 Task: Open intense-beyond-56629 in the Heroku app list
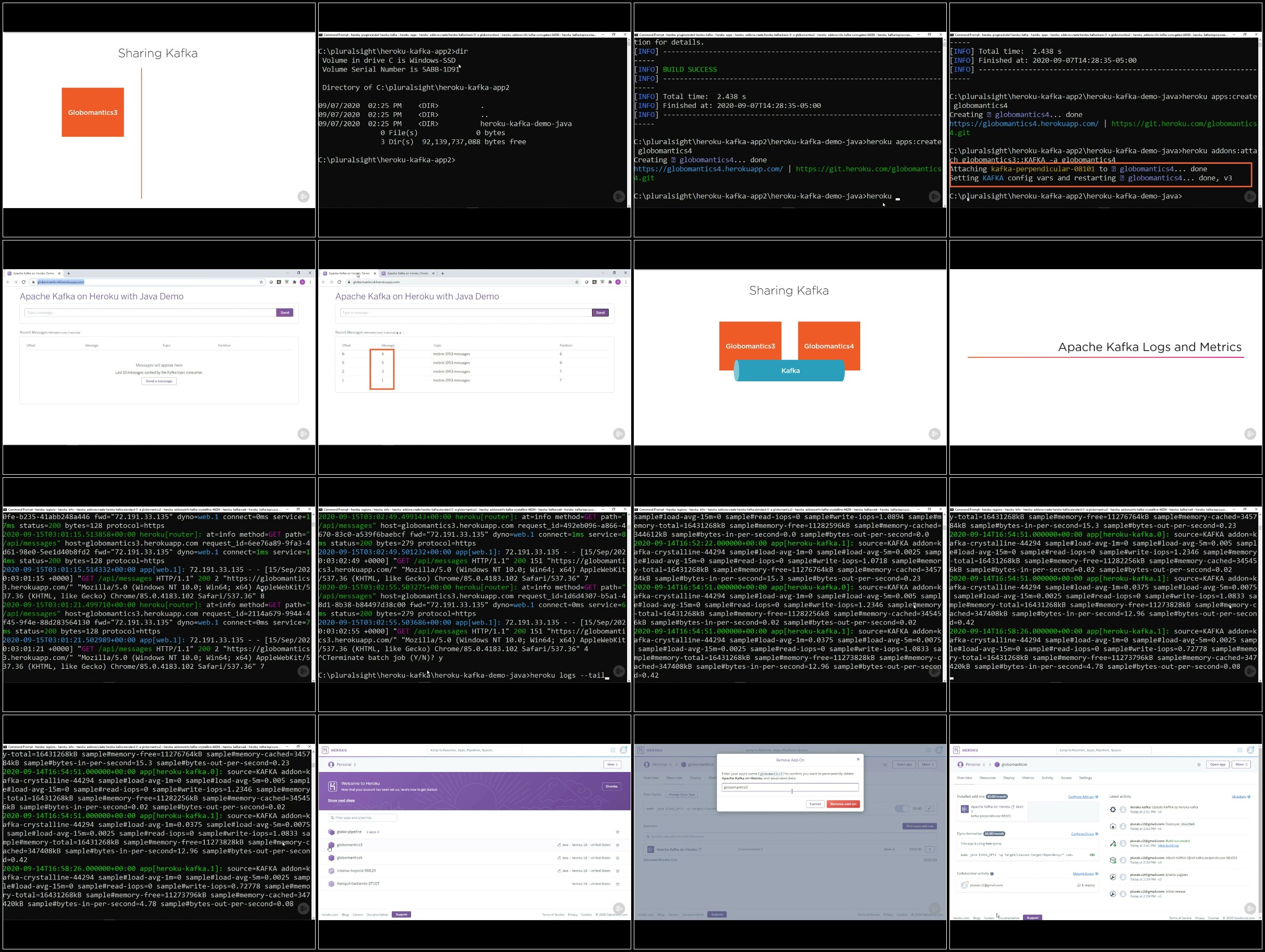pyautogui.click(x=356, y=871)
